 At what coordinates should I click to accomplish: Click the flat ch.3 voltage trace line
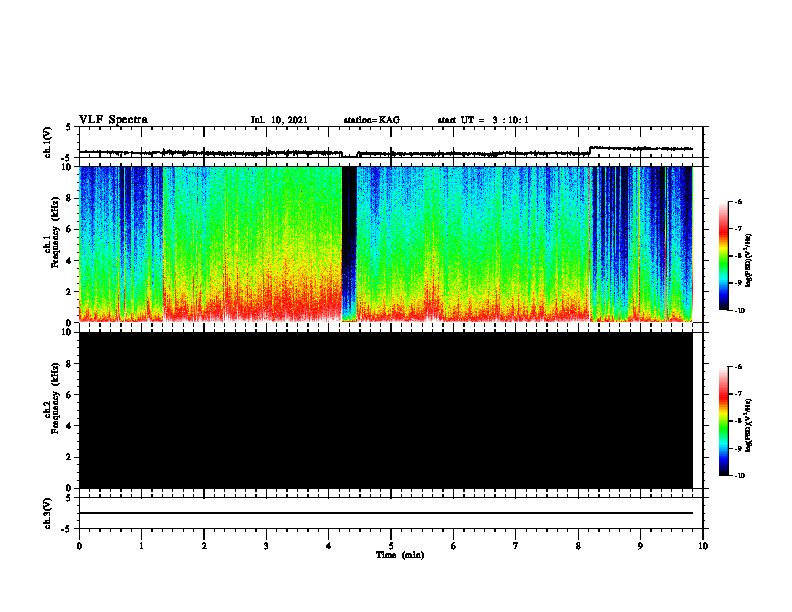(x=386, y=513)
